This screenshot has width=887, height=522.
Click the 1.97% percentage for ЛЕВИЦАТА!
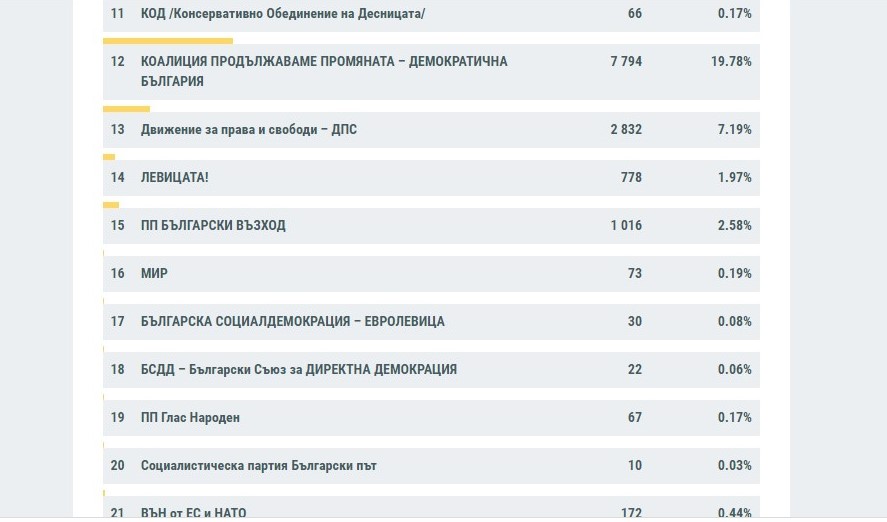point(734,178)
